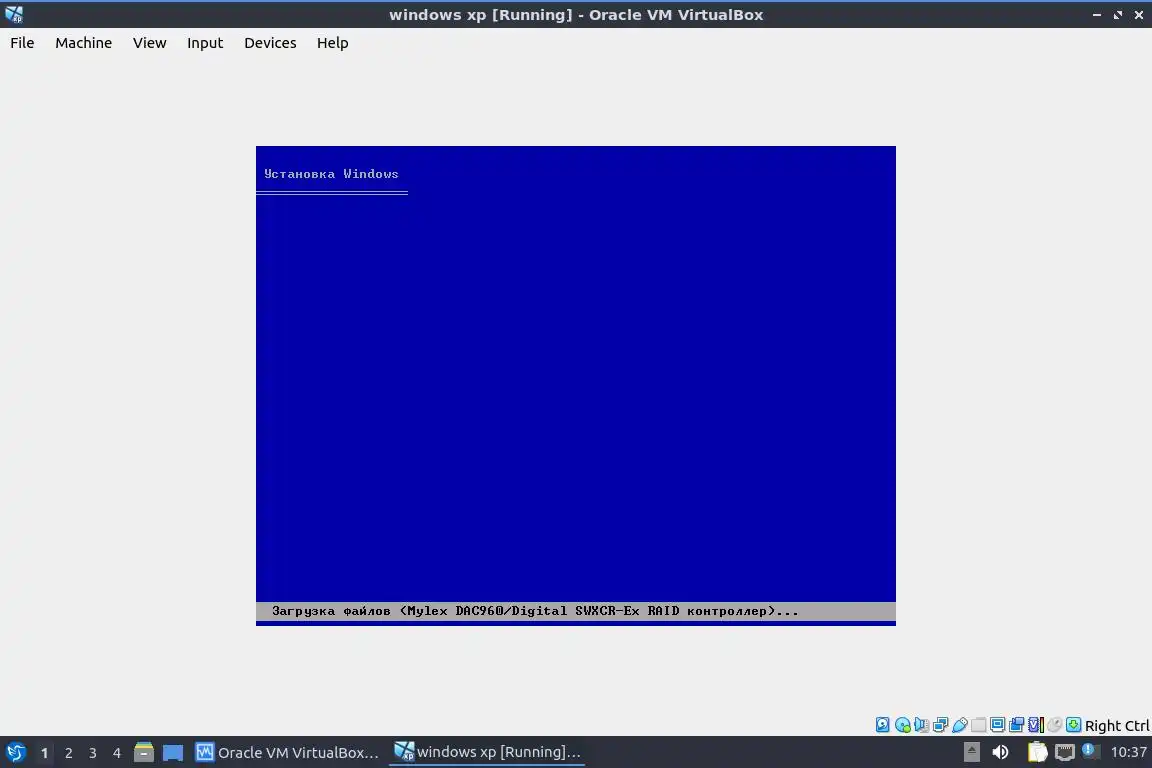Open the View menu

point(149,43)
